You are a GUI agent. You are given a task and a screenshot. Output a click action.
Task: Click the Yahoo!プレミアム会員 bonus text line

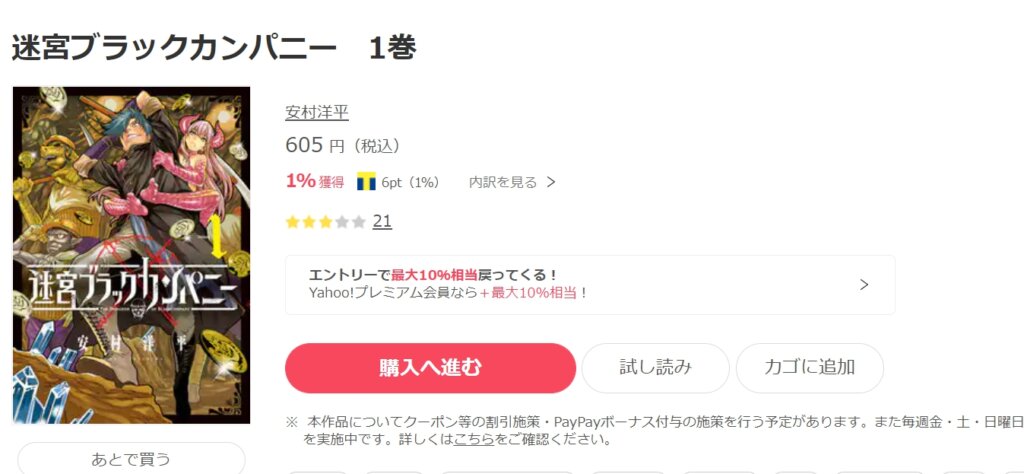tap(449, 293)
